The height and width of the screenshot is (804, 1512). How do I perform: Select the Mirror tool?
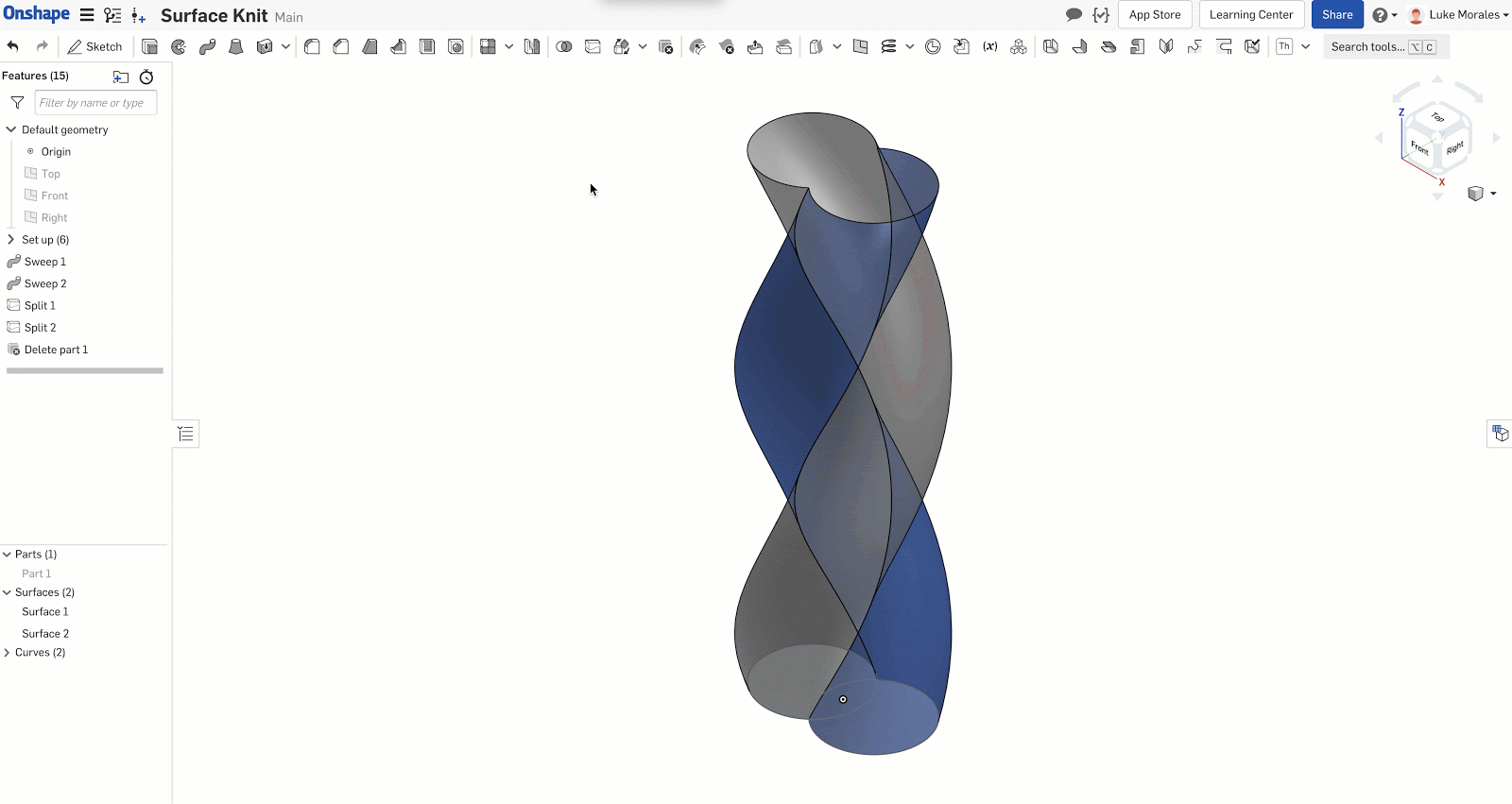coord(532,46)
